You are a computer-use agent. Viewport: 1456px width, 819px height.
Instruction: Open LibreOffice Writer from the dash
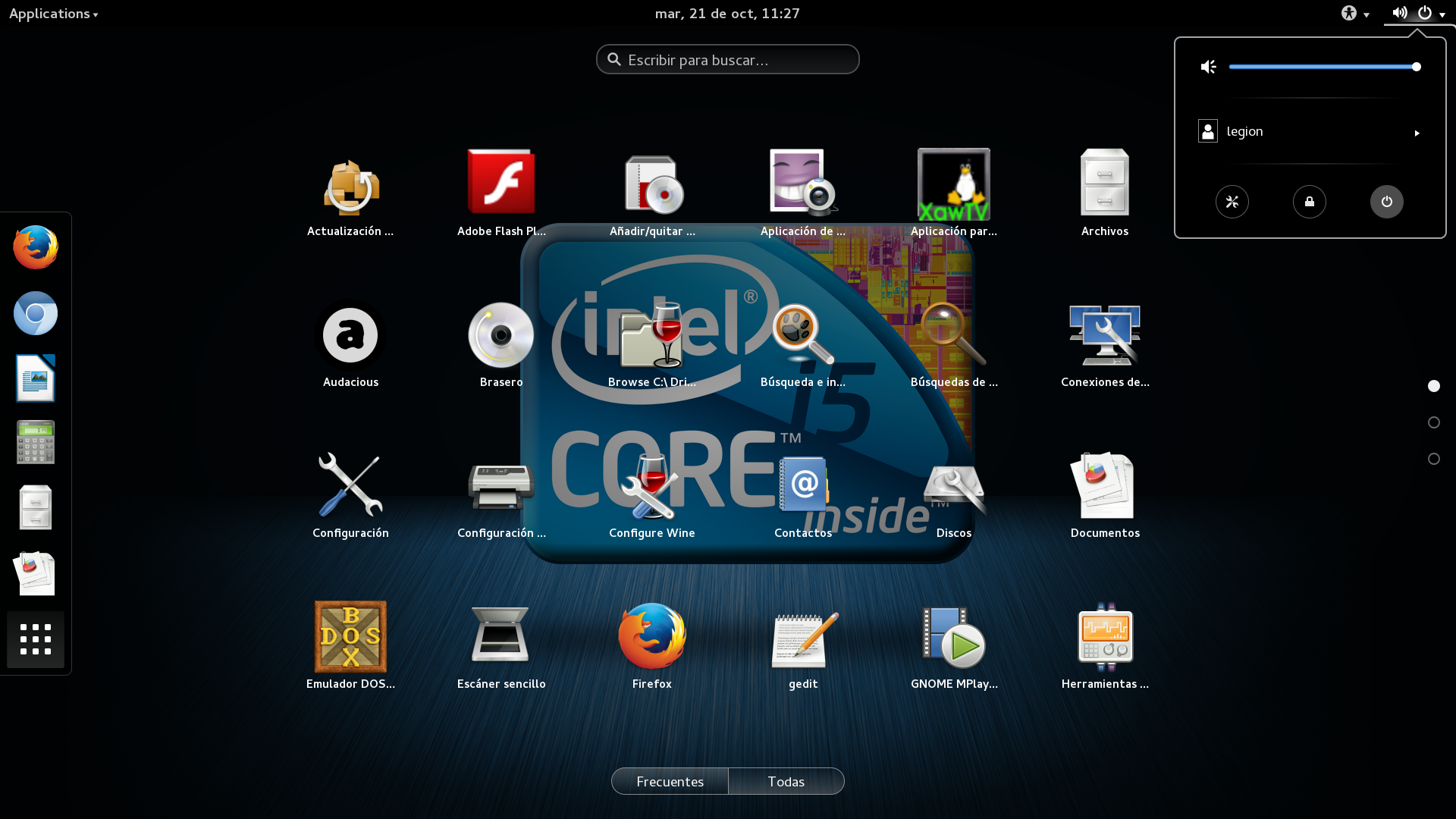coord(36,378)
